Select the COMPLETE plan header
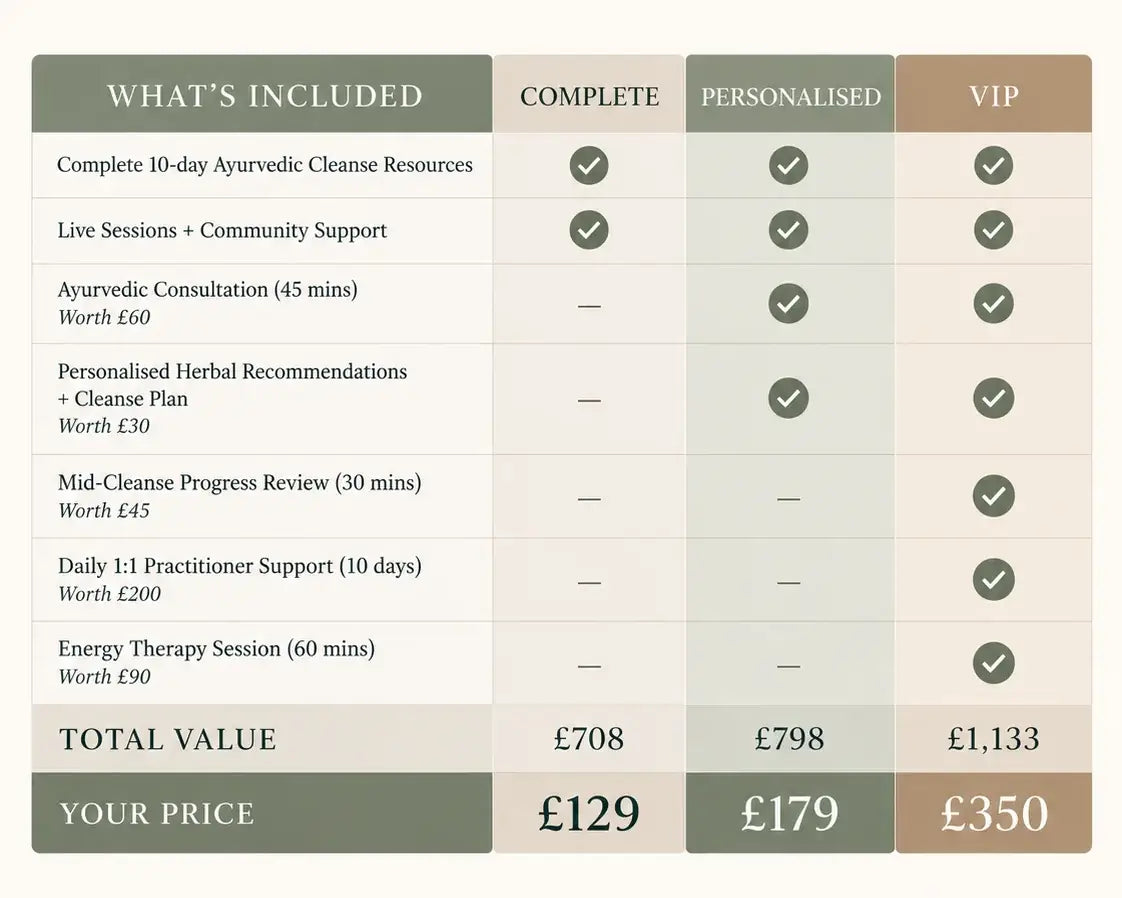 tap(589, 94)
